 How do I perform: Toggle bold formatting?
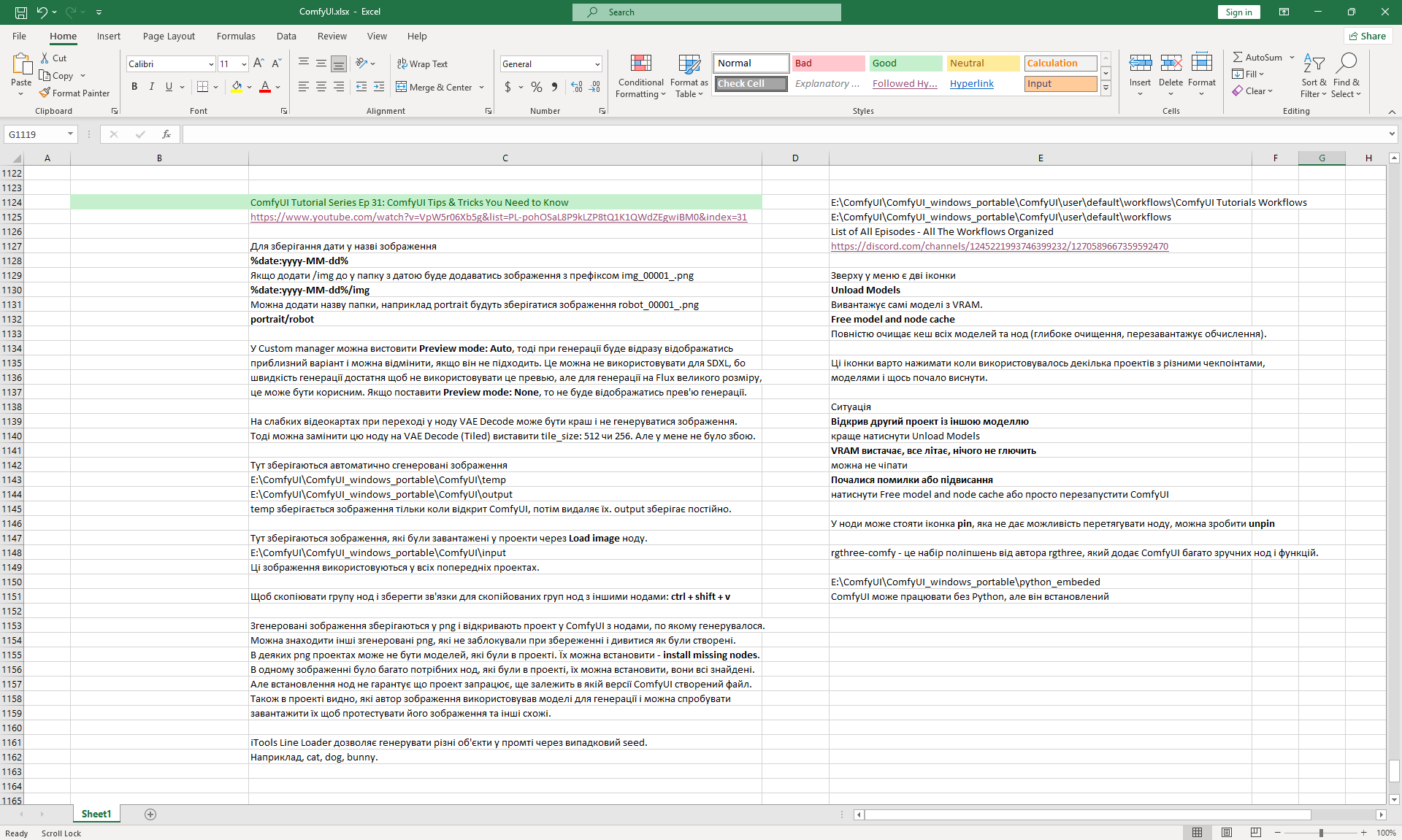[x=134, y=87]
